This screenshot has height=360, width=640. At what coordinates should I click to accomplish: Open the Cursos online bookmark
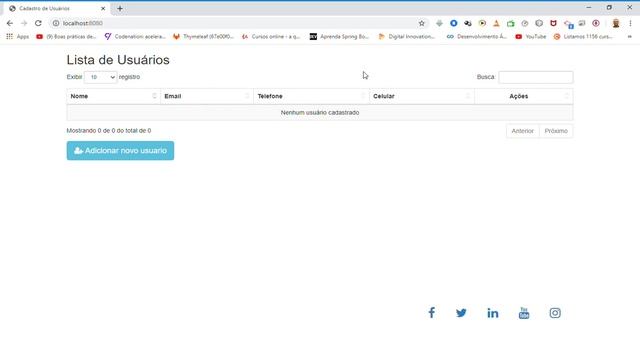[x=271, y=36]
